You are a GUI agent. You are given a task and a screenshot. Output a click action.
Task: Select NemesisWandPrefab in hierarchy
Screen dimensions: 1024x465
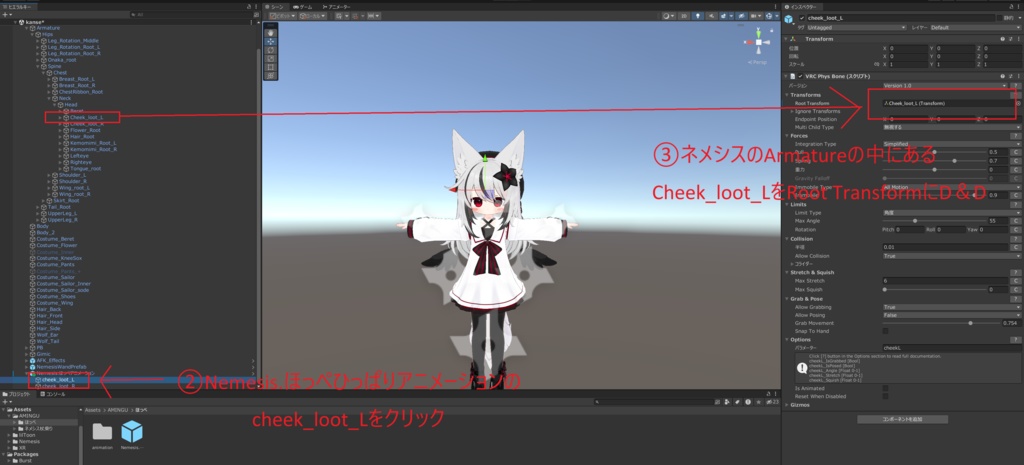(61, 367)
